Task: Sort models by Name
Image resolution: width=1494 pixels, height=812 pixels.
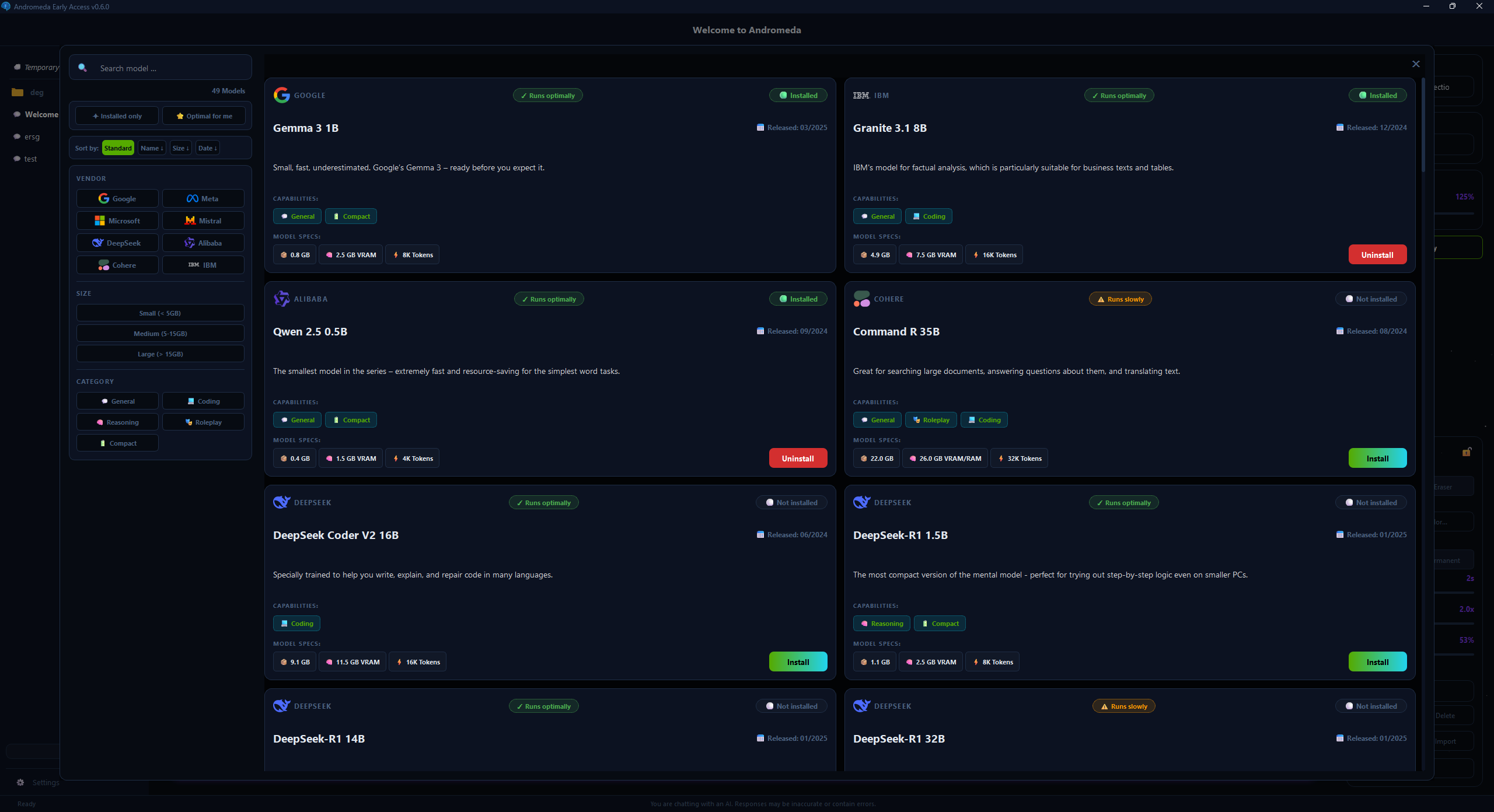Action: pos(152,148)
